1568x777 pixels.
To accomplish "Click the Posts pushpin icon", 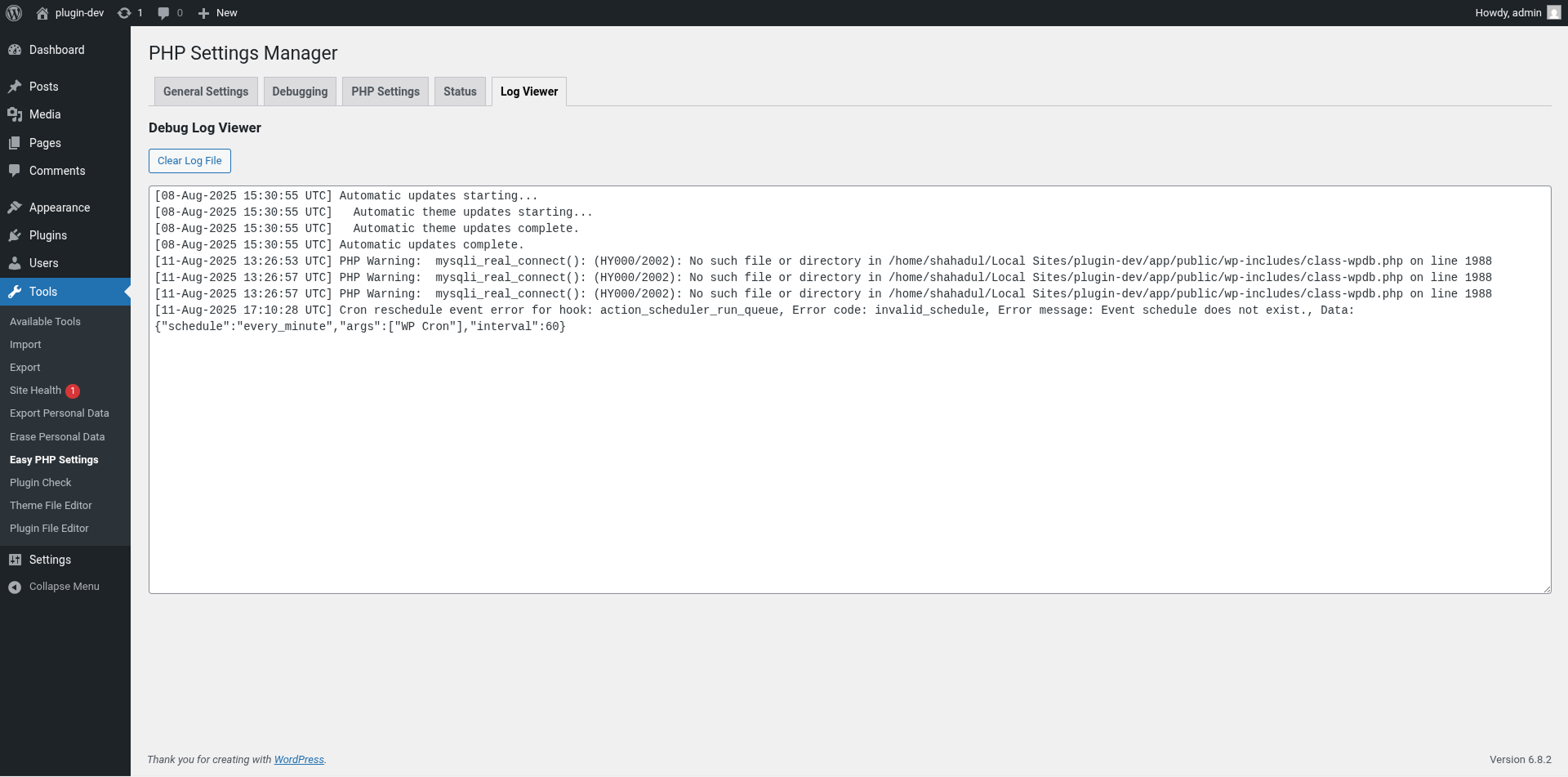I will click(15, 87).
